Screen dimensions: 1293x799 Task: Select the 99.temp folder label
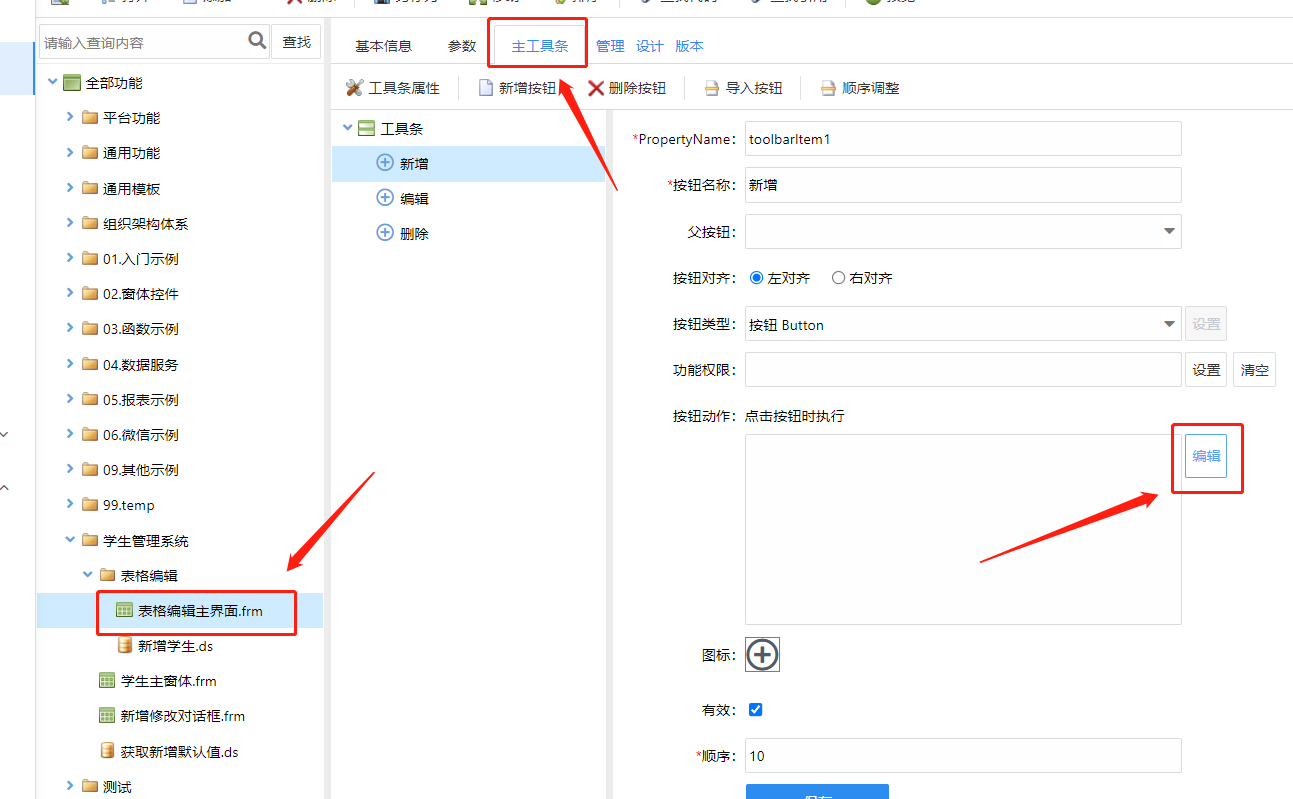click(129, 505)
